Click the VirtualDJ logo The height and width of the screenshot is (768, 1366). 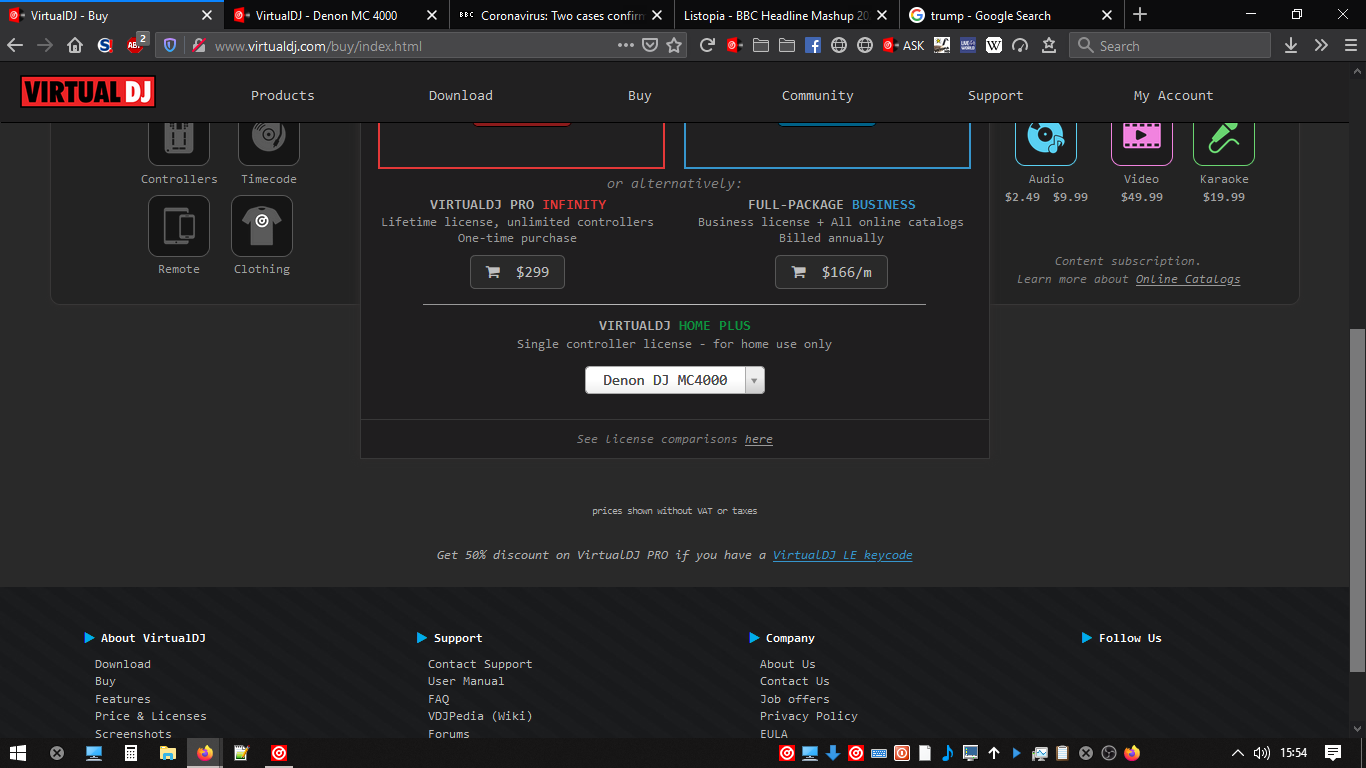click(88, 92)
